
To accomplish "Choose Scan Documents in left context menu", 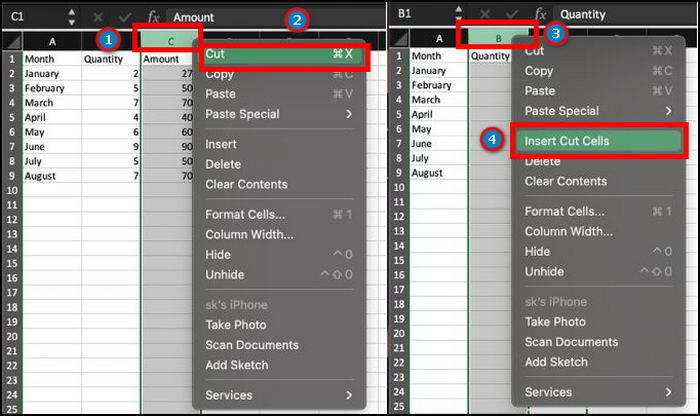I will pos(279,345).
